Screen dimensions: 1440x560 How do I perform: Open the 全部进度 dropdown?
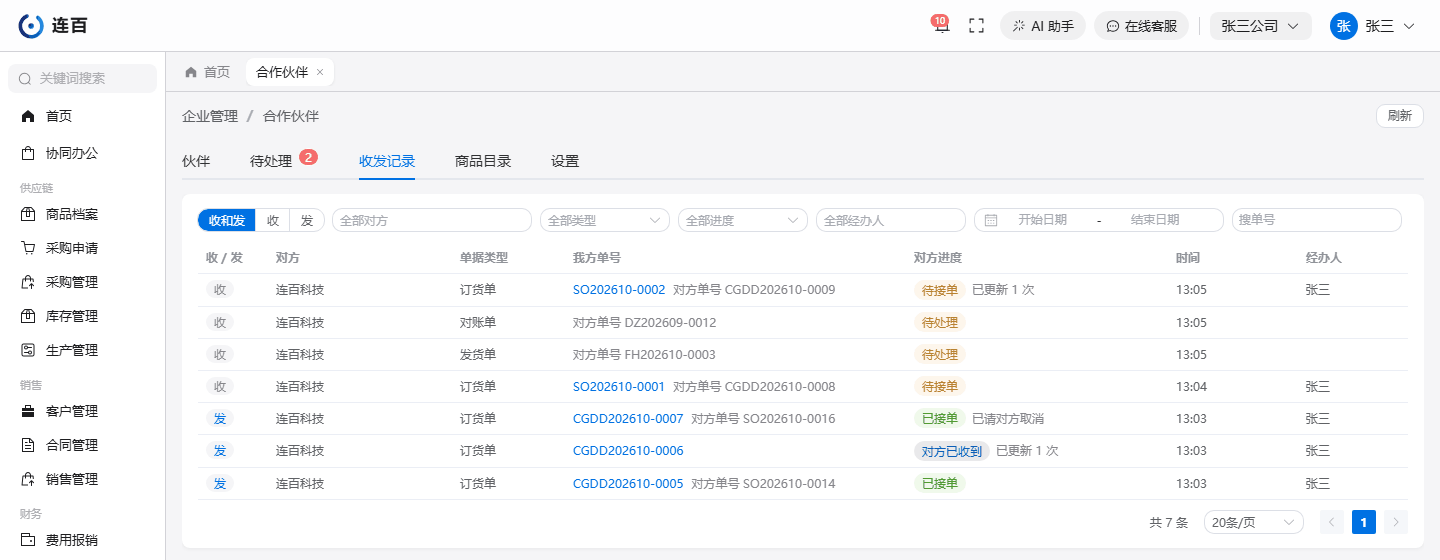click(743, 220)
